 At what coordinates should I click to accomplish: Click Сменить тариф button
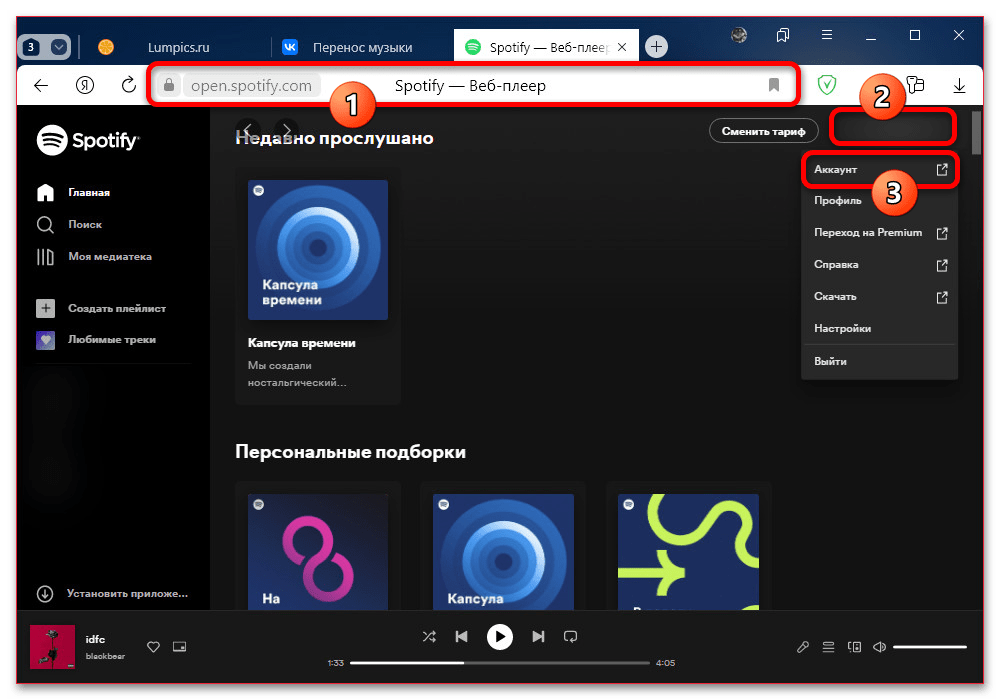point(763,131)
